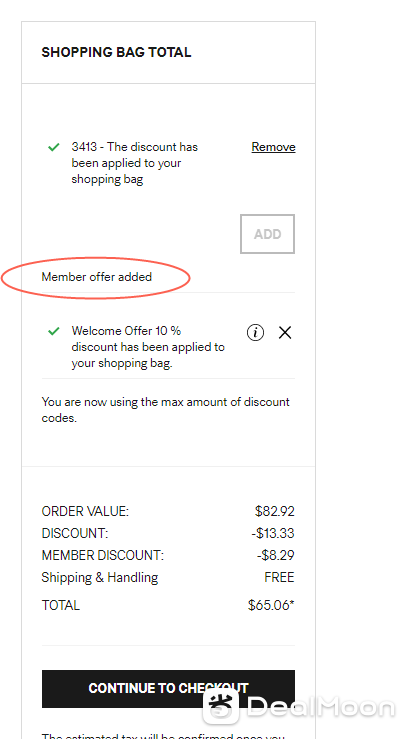This screenshot has height=739, width=415.
Task: Click the DealMoon logo icon
Action: [x=221, y=706]
